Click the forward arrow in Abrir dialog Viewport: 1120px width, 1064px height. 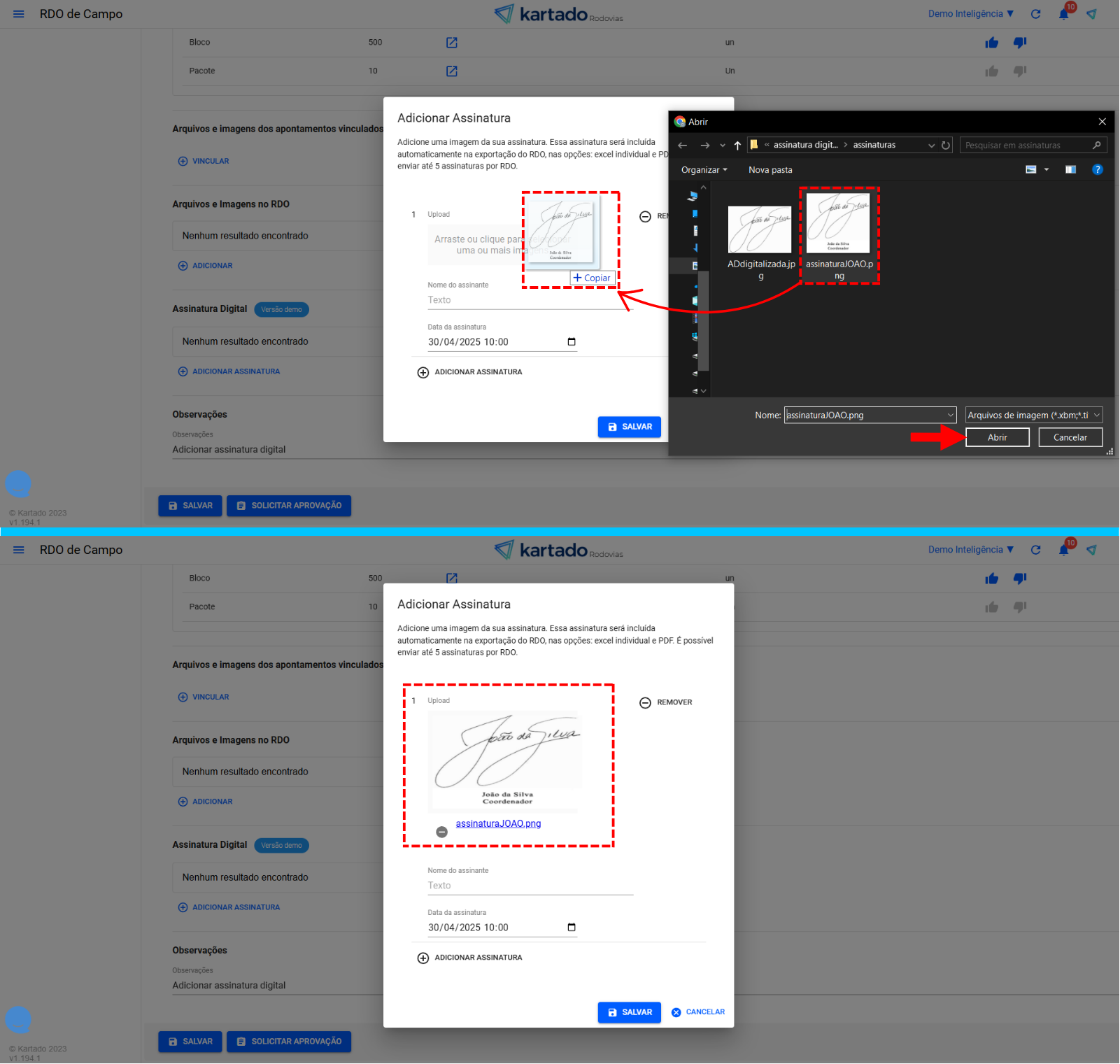click(704, 146)
